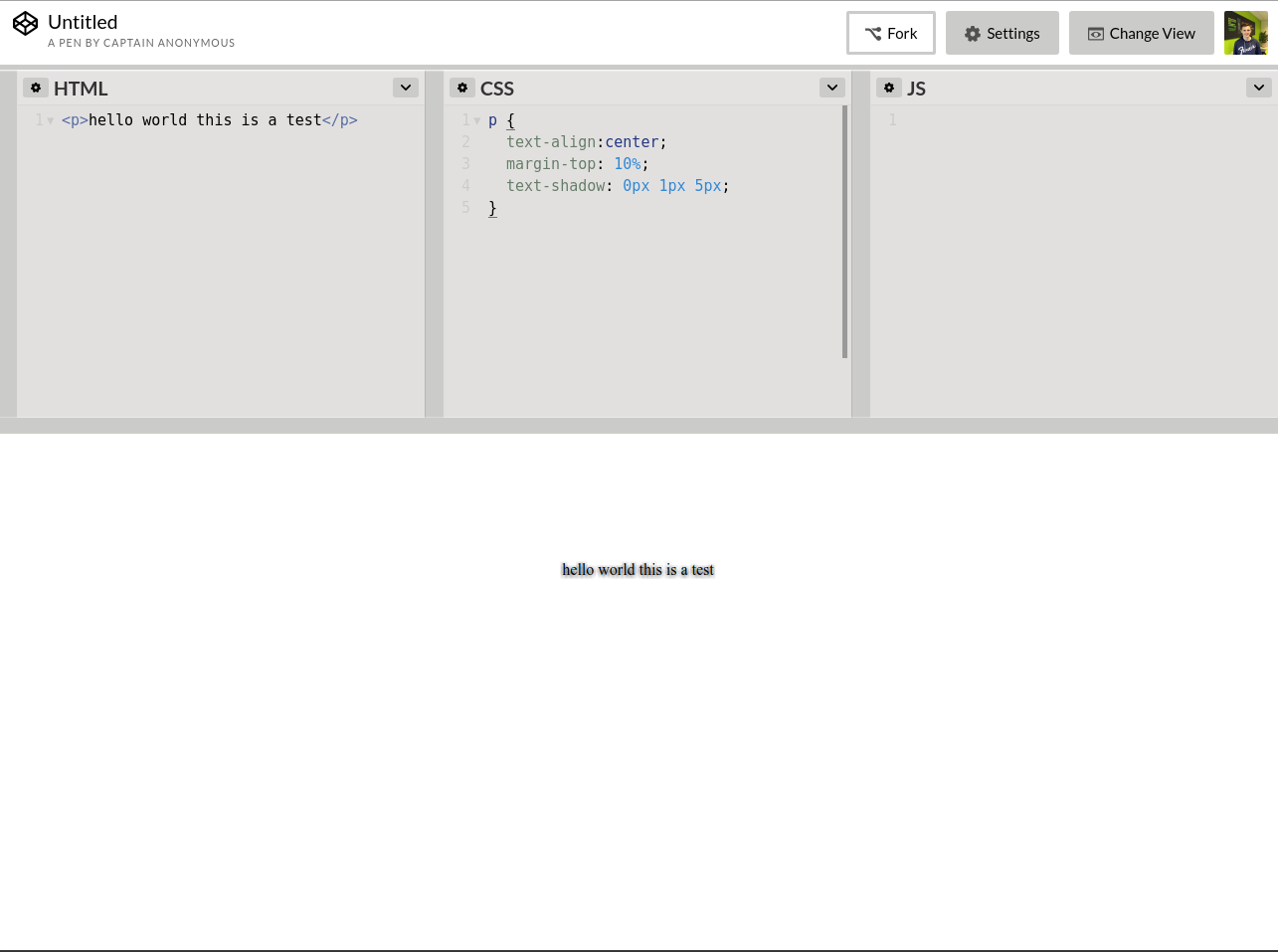Screen dimensions: 1278x952
Task: Click the Settings gear icon in header
Action: [972, 33]
